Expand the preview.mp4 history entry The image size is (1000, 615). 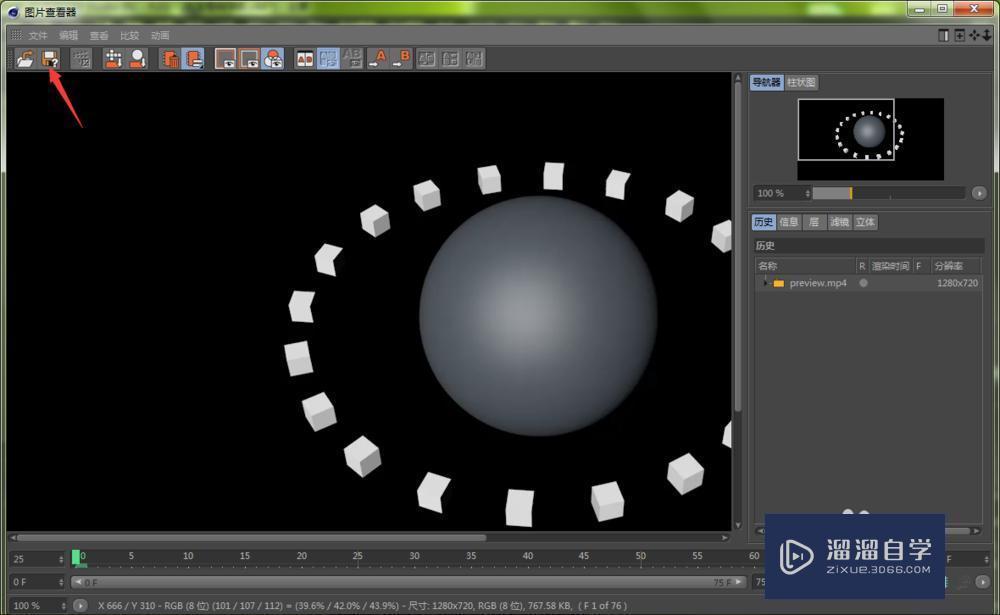(765, 283)
